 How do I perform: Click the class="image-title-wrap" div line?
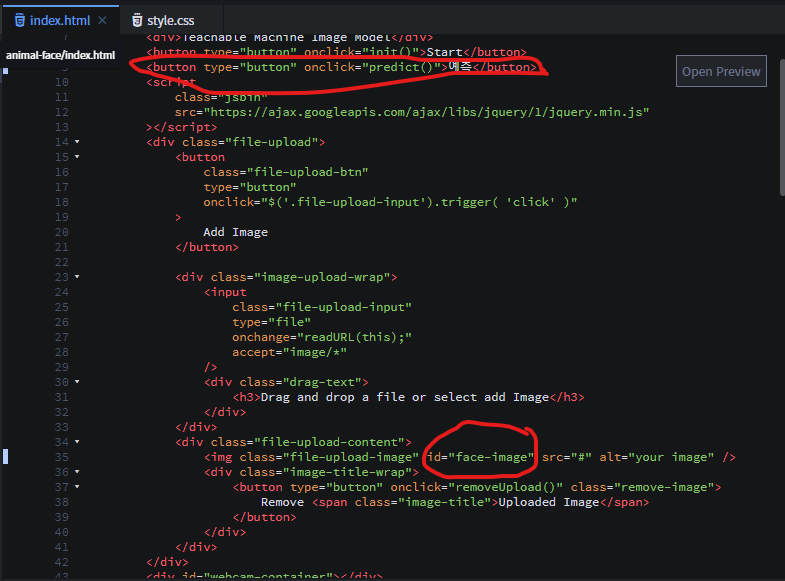(x=311, y=472)
